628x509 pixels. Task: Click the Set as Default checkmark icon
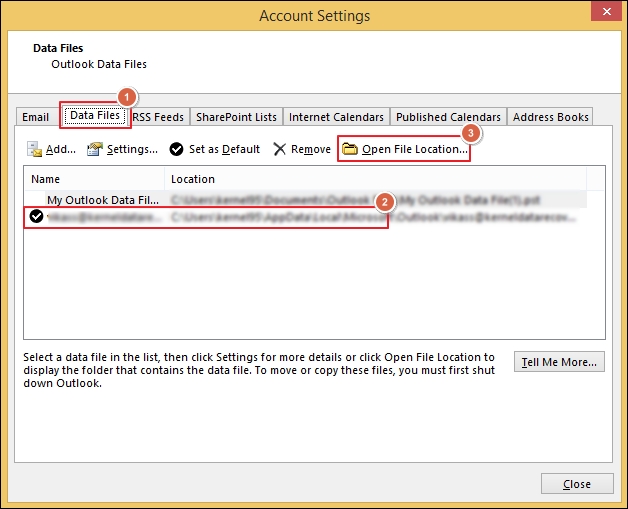click(x=176, y=149)
